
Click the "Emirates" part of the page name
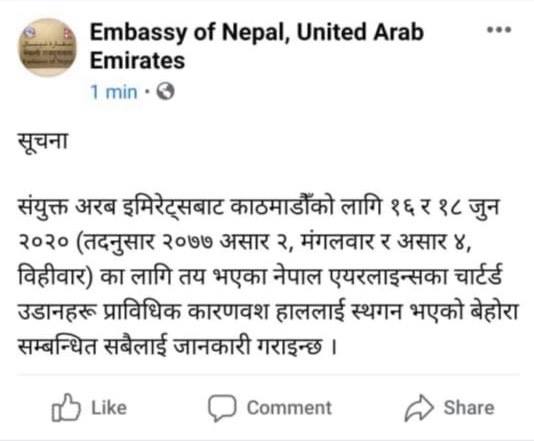coord(137,61)
